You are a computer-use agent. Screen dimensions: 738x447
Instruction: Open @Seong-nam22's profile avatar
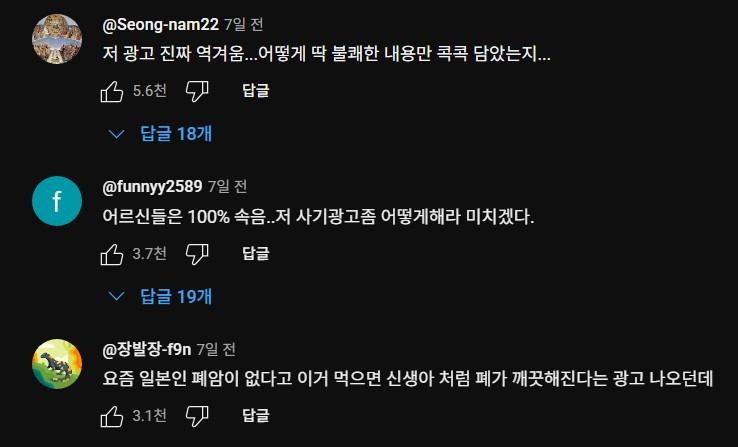[57, 39]
